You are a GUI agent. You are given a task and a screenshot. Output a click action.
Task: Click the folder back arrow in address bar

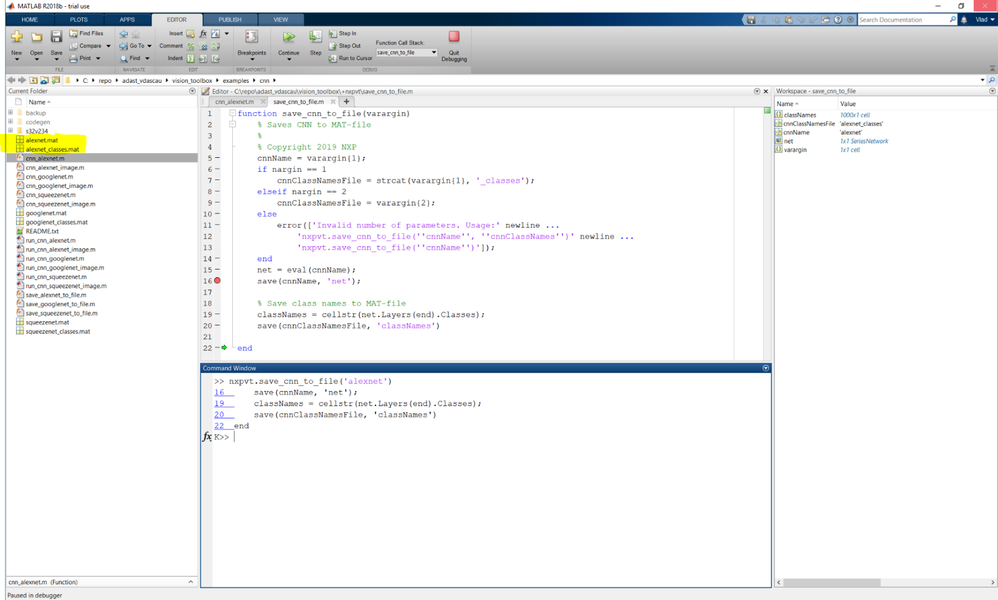[11, 80]
